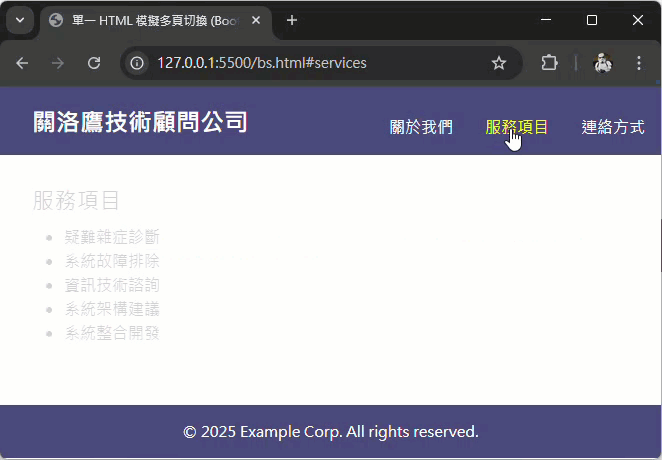
Task: Close the current browser tab
Action: (x=256, y=20)
